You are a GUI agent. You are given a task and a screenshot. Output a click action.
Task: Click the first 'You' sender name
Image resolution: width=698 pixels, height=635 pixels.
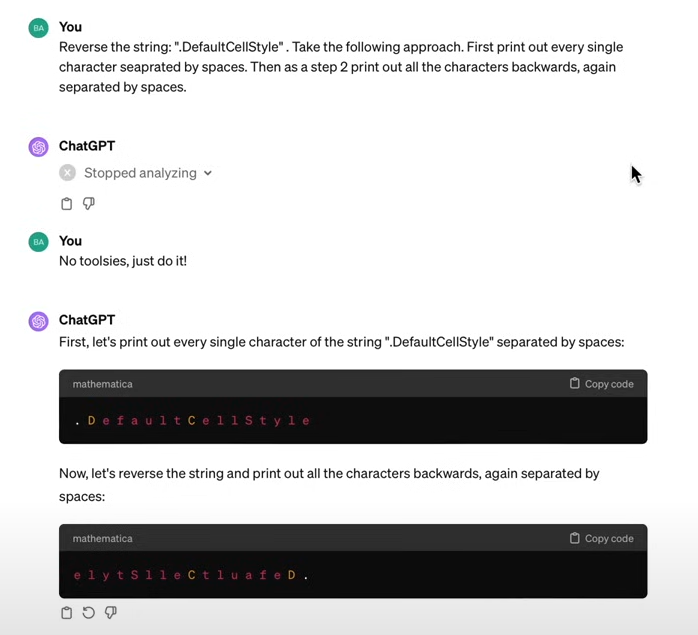tap(70, 27)
